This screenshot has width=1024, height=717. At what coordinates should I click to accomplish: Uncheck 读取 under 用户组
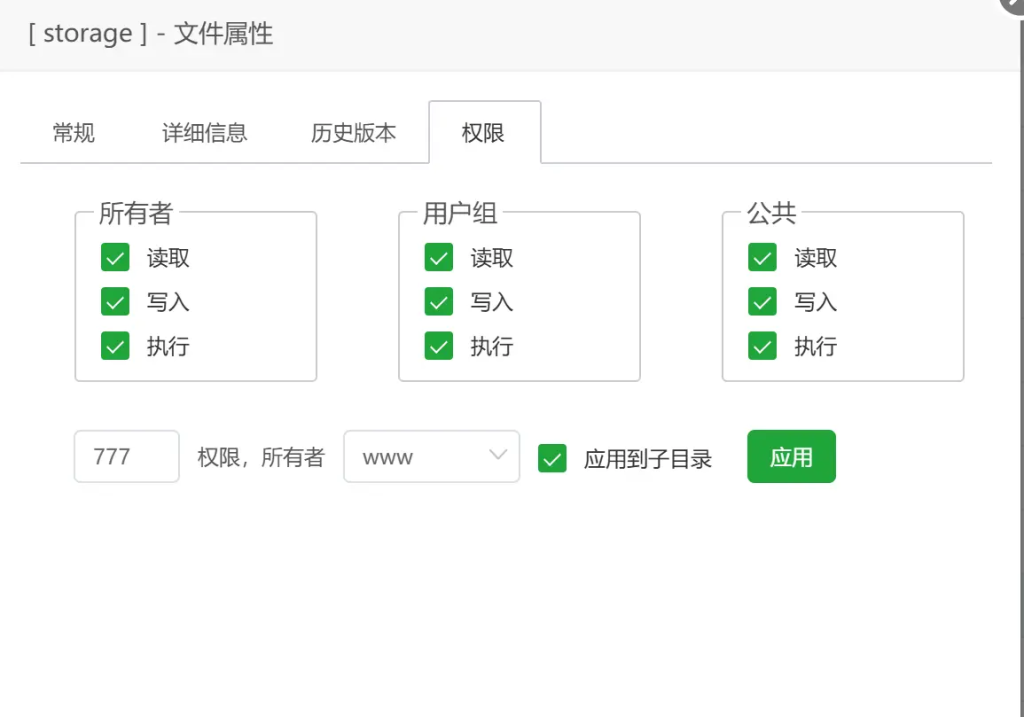click(x=439, y=258)
